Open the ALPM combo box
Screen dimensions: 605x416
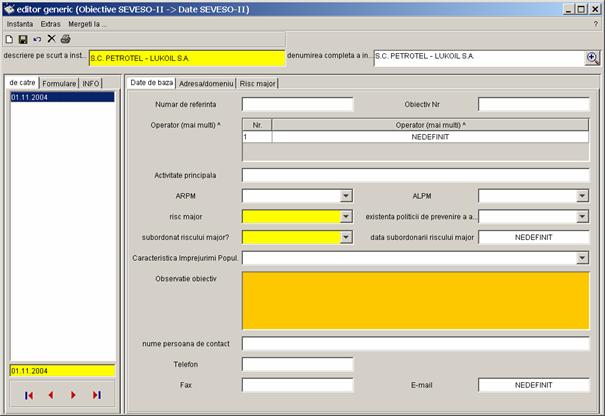tap(582, 196)
